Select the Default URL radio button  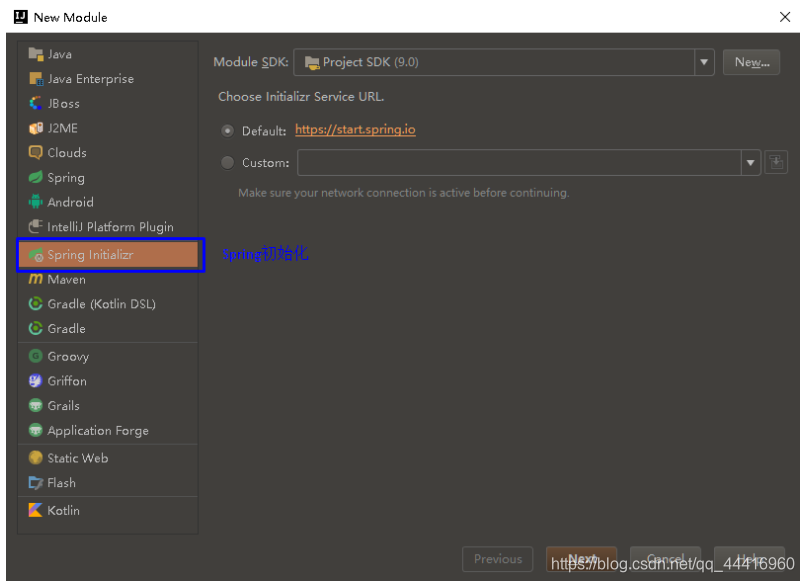point(227,131)
